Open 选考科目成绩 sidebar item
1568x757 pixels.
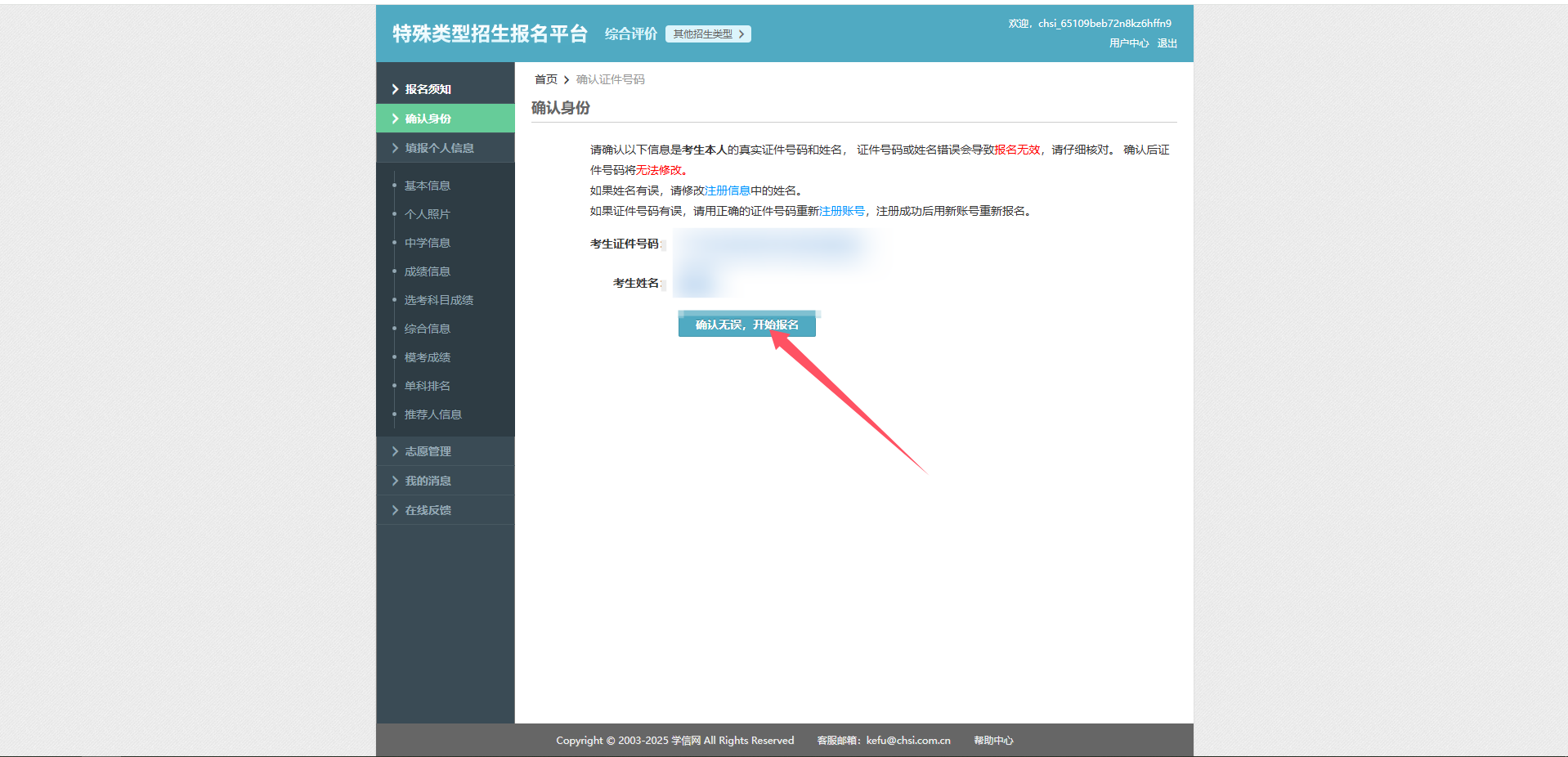[x=438, y=300]
